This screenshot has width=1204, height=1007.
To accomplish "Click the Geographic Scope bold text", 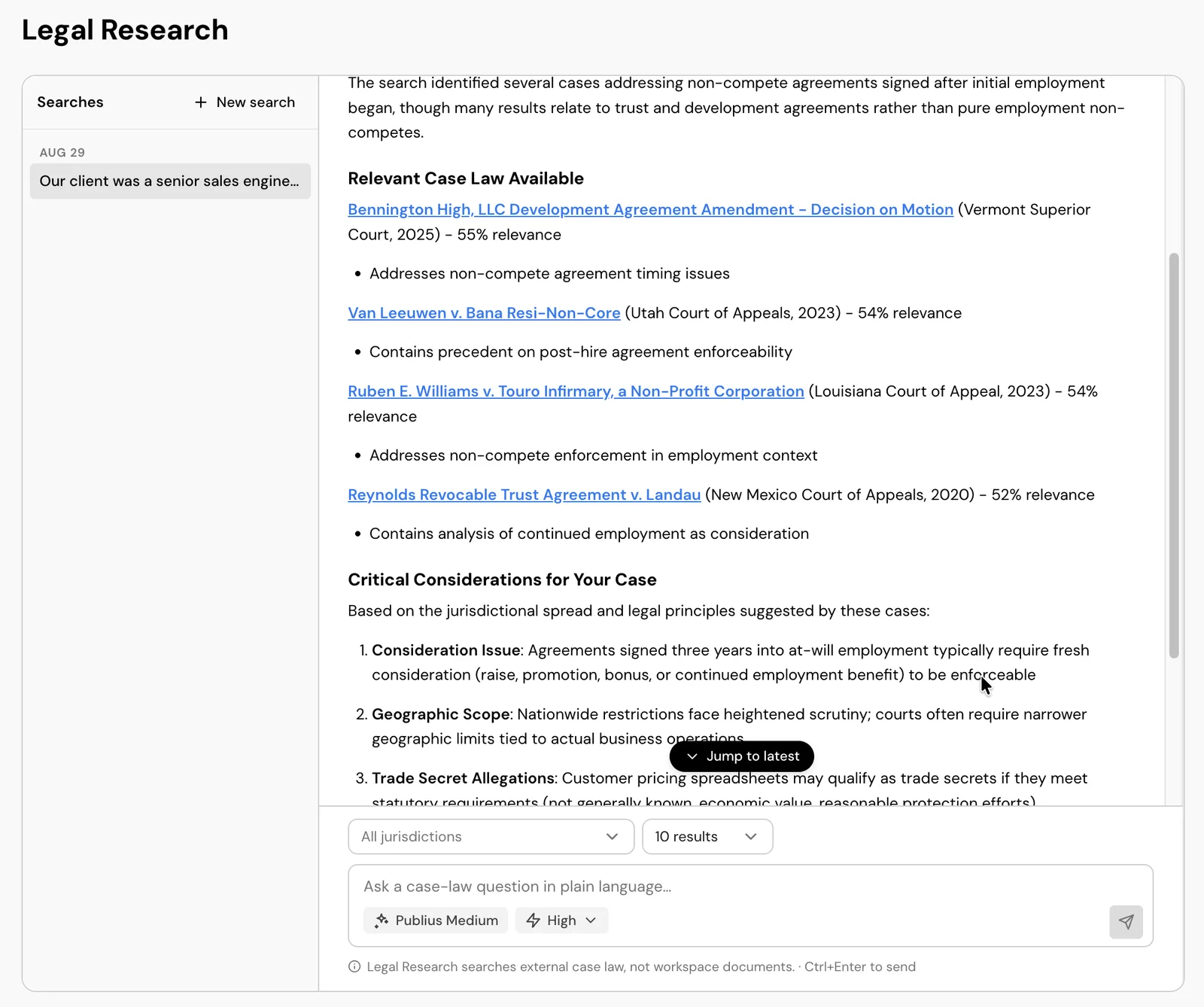I will (441, 714).
